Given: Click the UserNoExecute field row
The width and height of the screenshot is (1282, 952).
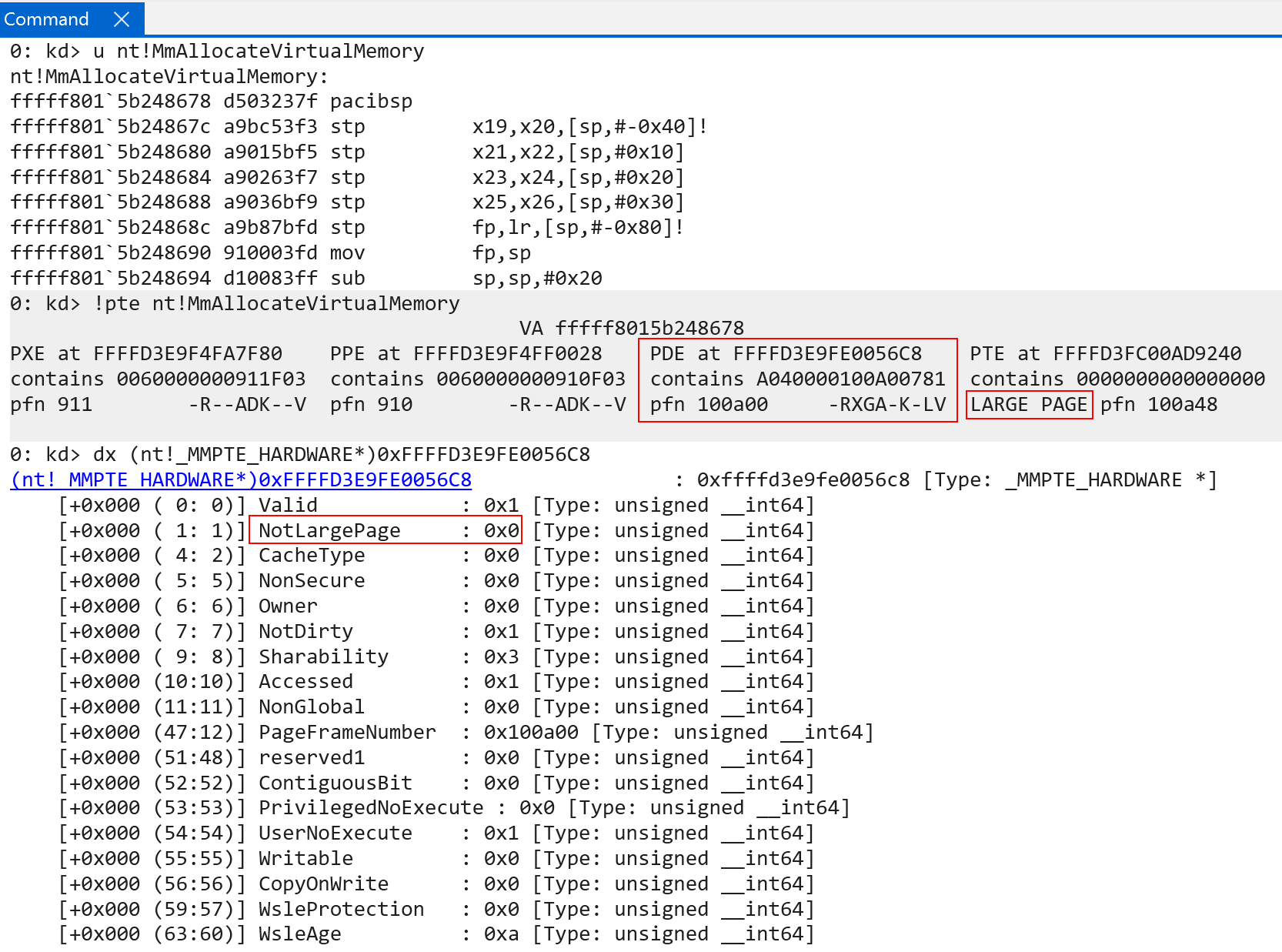Looking at the screenshot, I should pyautogui.click(x=335, y=833).
